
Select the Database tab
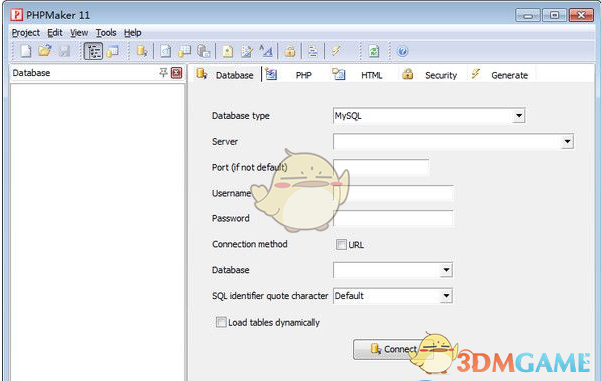(225, 74)
